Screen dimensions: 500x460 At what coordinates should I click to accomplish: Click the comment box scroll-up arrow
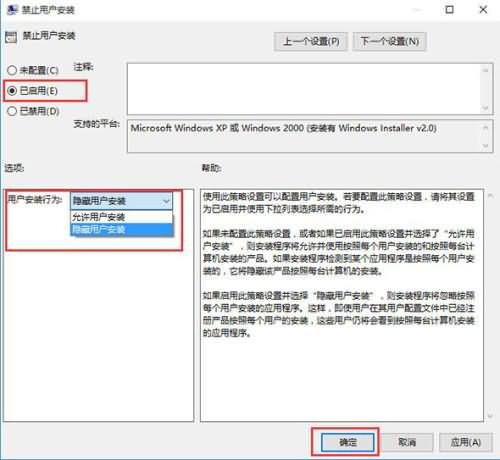tap(486, 70)
